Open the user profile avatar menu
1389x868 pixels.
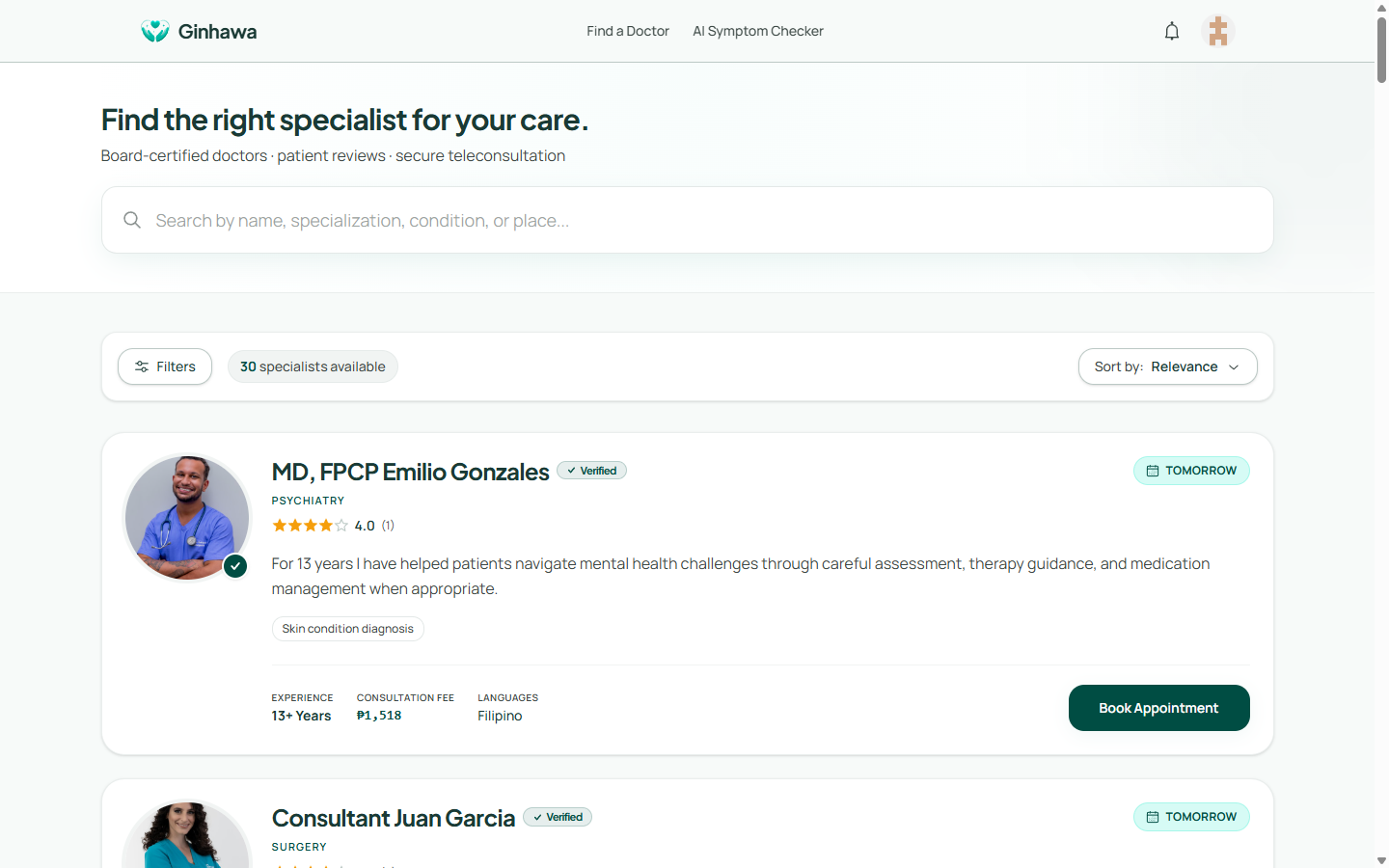[1218, 31]
